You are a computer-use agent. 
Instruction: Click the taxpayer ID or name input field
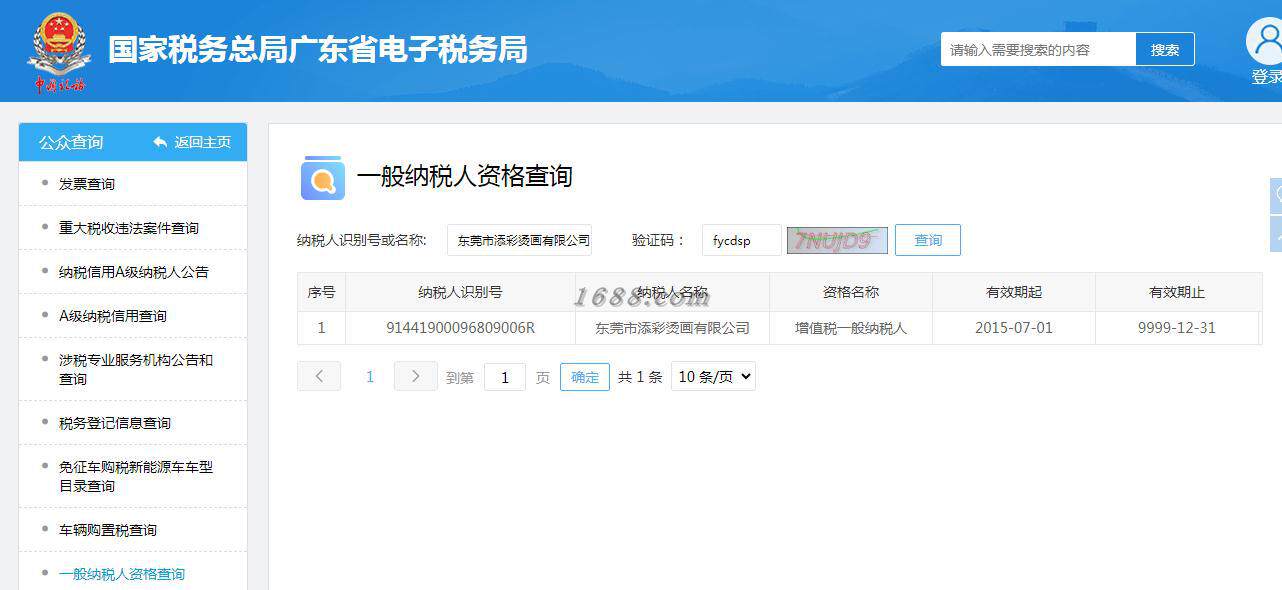pos(519,240)
